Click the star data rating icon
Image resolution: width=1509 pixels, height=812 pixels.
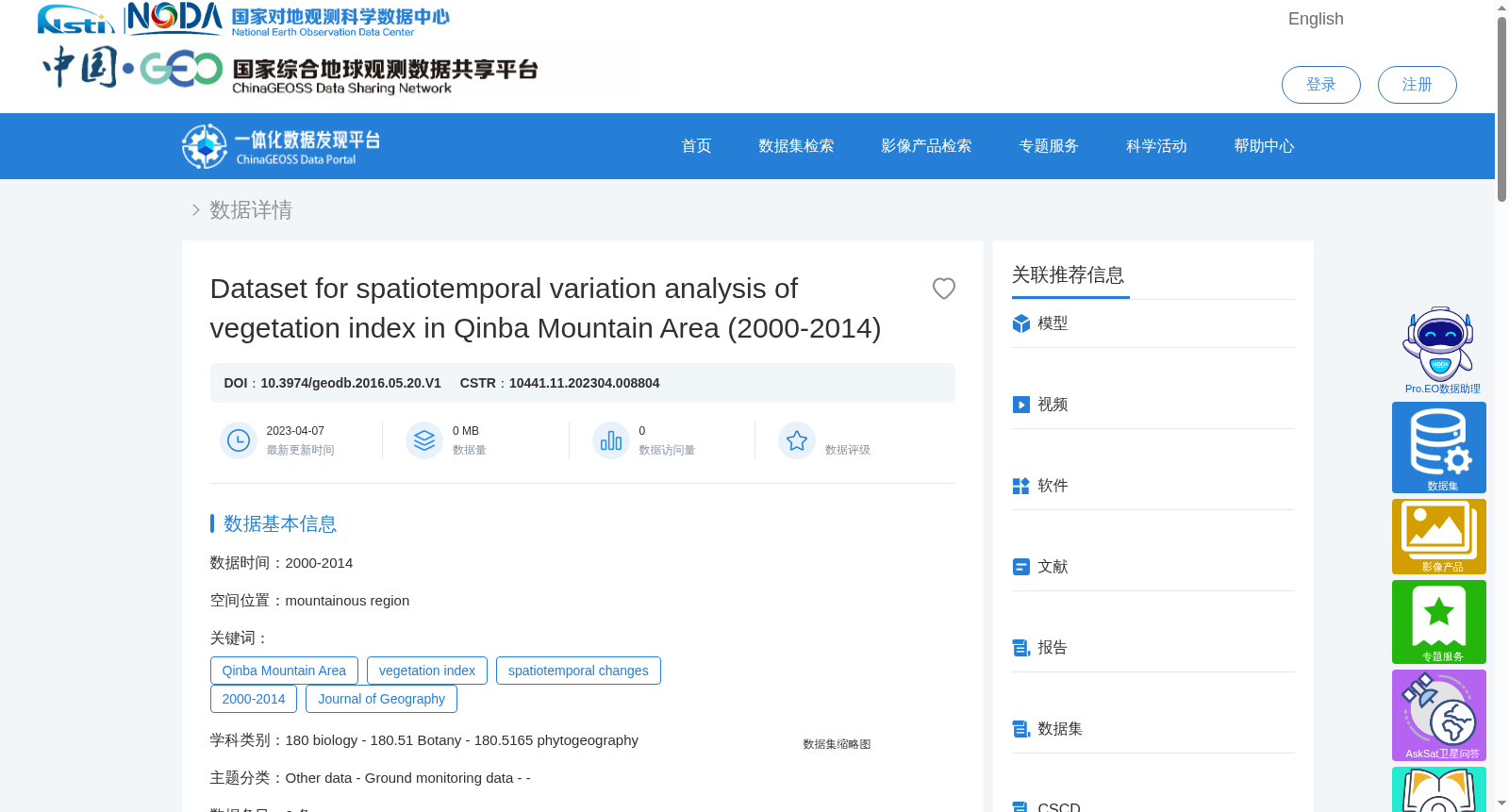(x=797, y=440)
